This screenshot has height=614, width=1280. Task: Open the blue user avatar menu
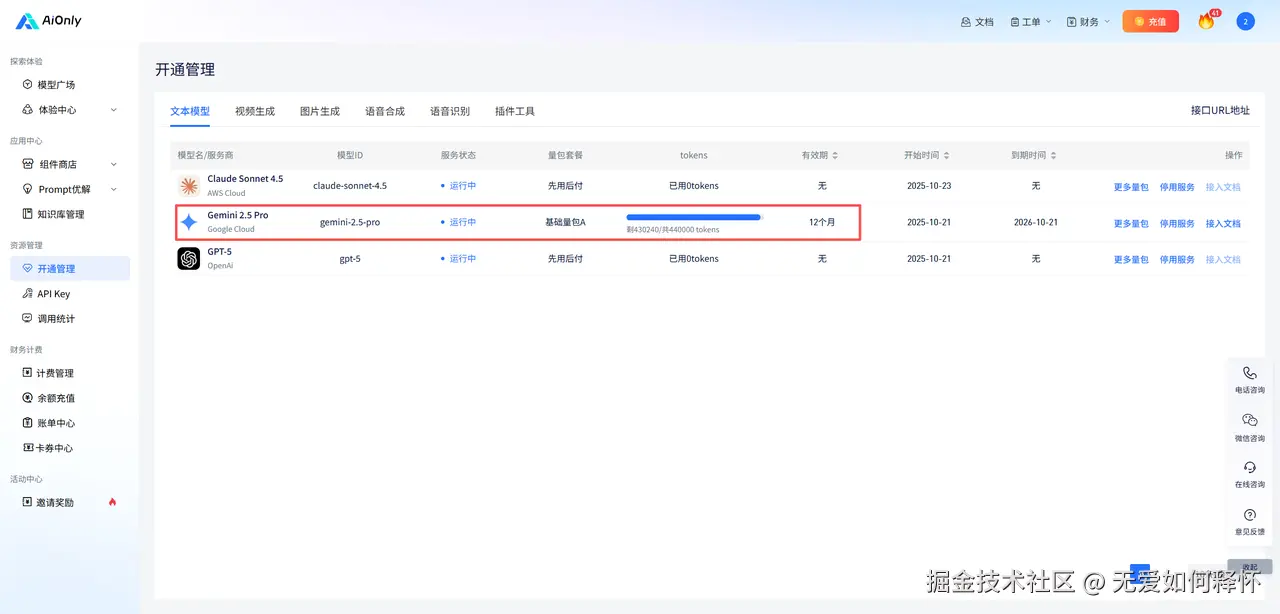pos(1245,21)
